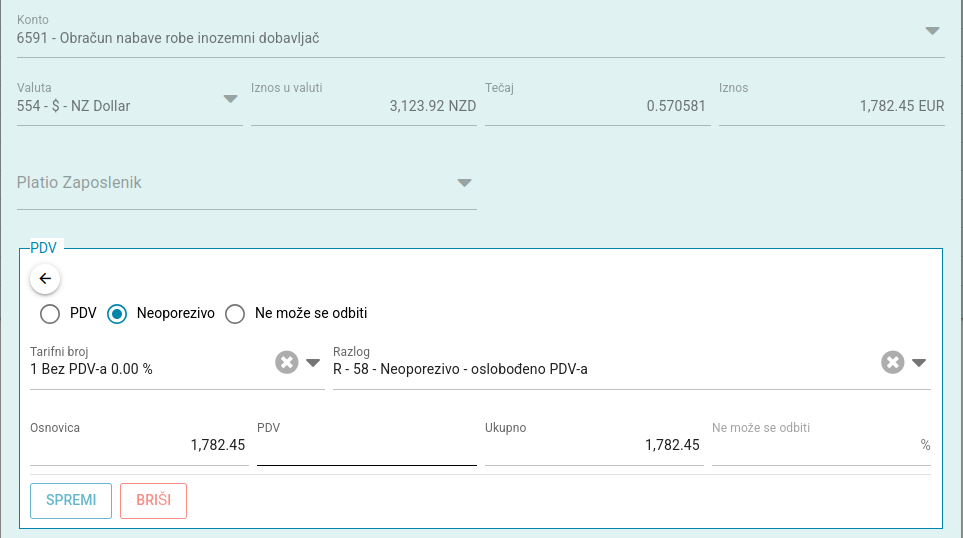
Task: Expand the Tarifni broj dropdown arrow
Action: click(x=313, y=362)
